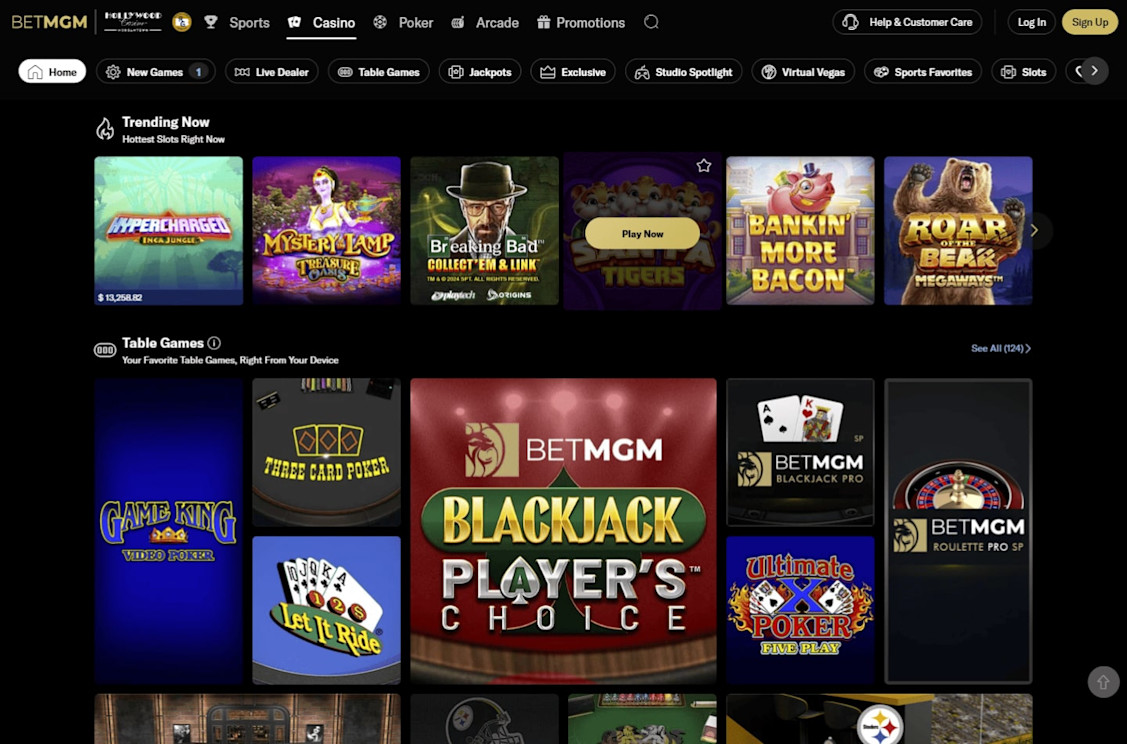Advance Trending Now carousel with right arrow

tap(1035, 231)
